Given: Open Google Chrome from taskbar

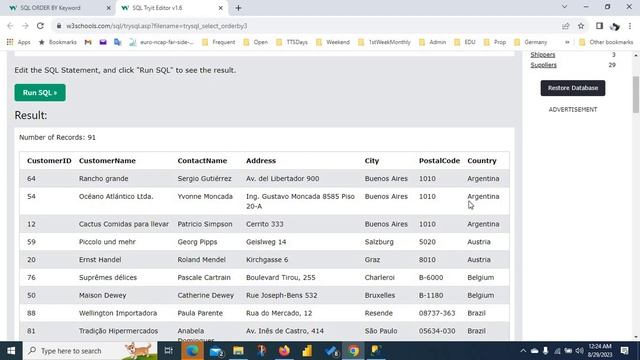Looking at the screenshot, I should (x=353, y=351).
